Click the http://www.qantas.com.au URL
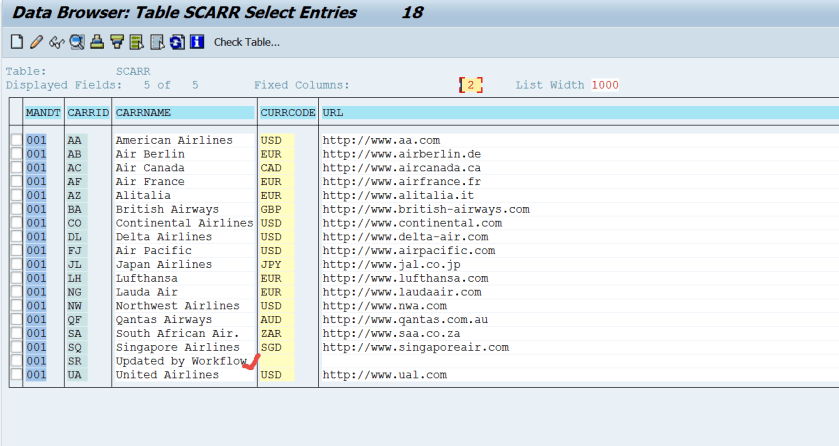Screen dimensions: 839x446 click(x=405, y=320)
